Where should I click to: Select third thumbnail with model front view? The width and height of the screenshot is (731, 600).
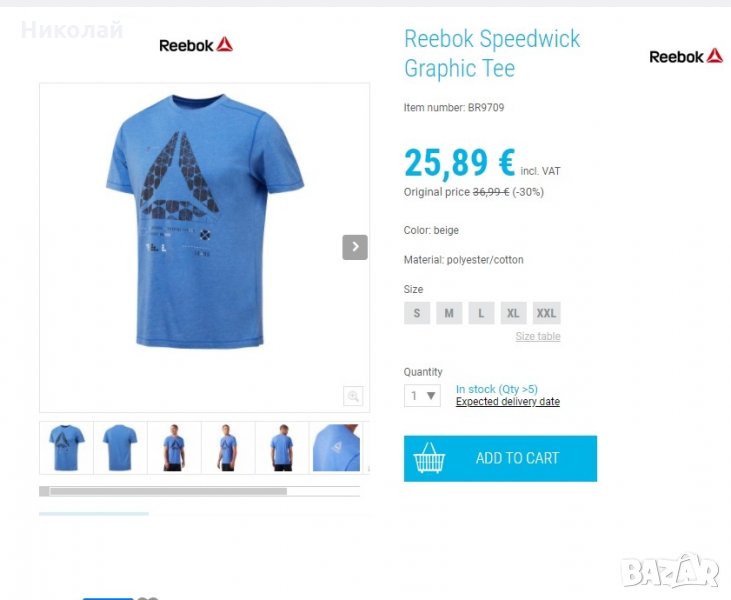click(174, 448)
